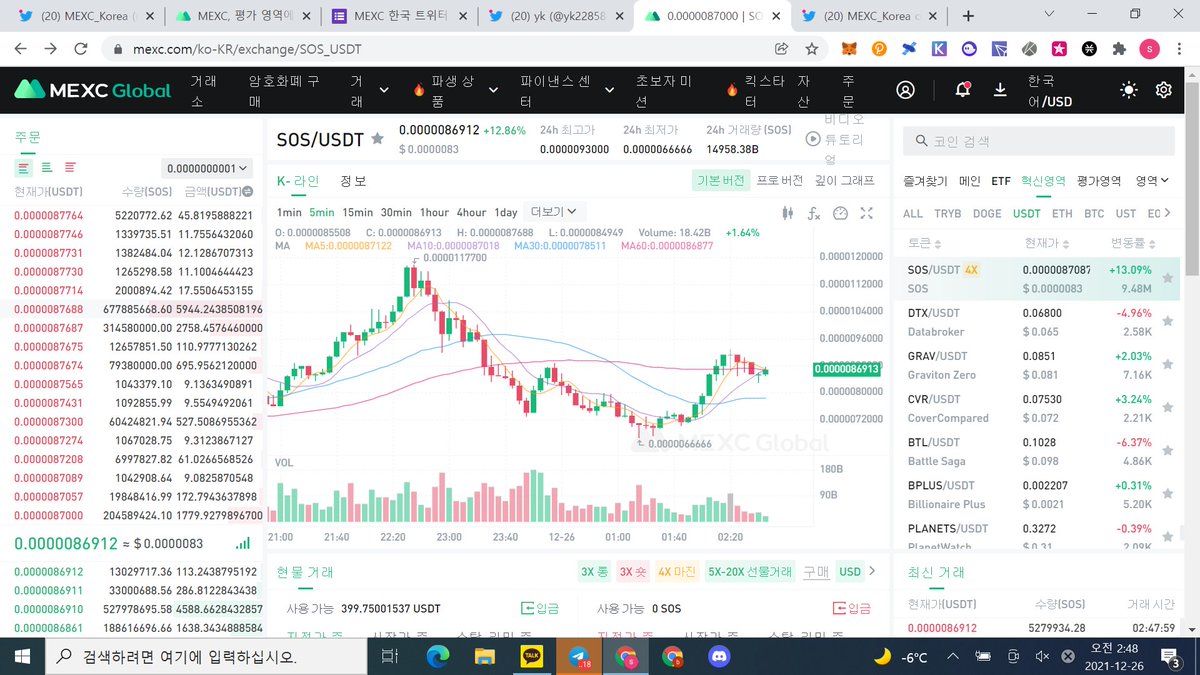Select CVR/USDT pair row
The width and height of the screenshot is (1200, 675).
tap(1039, 407)
